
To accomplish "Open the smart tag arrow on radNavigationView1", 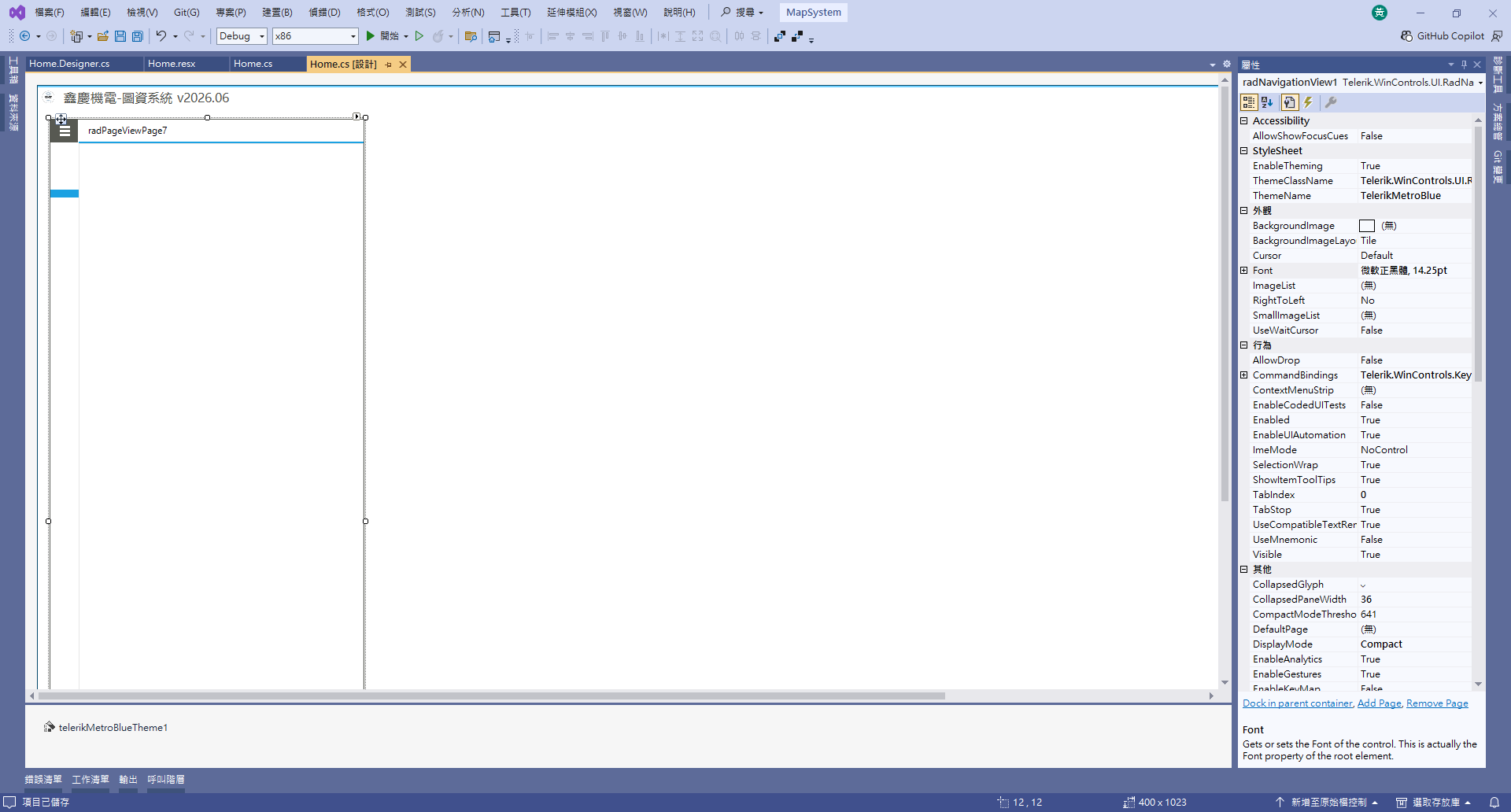I will [x=357, y=116].
